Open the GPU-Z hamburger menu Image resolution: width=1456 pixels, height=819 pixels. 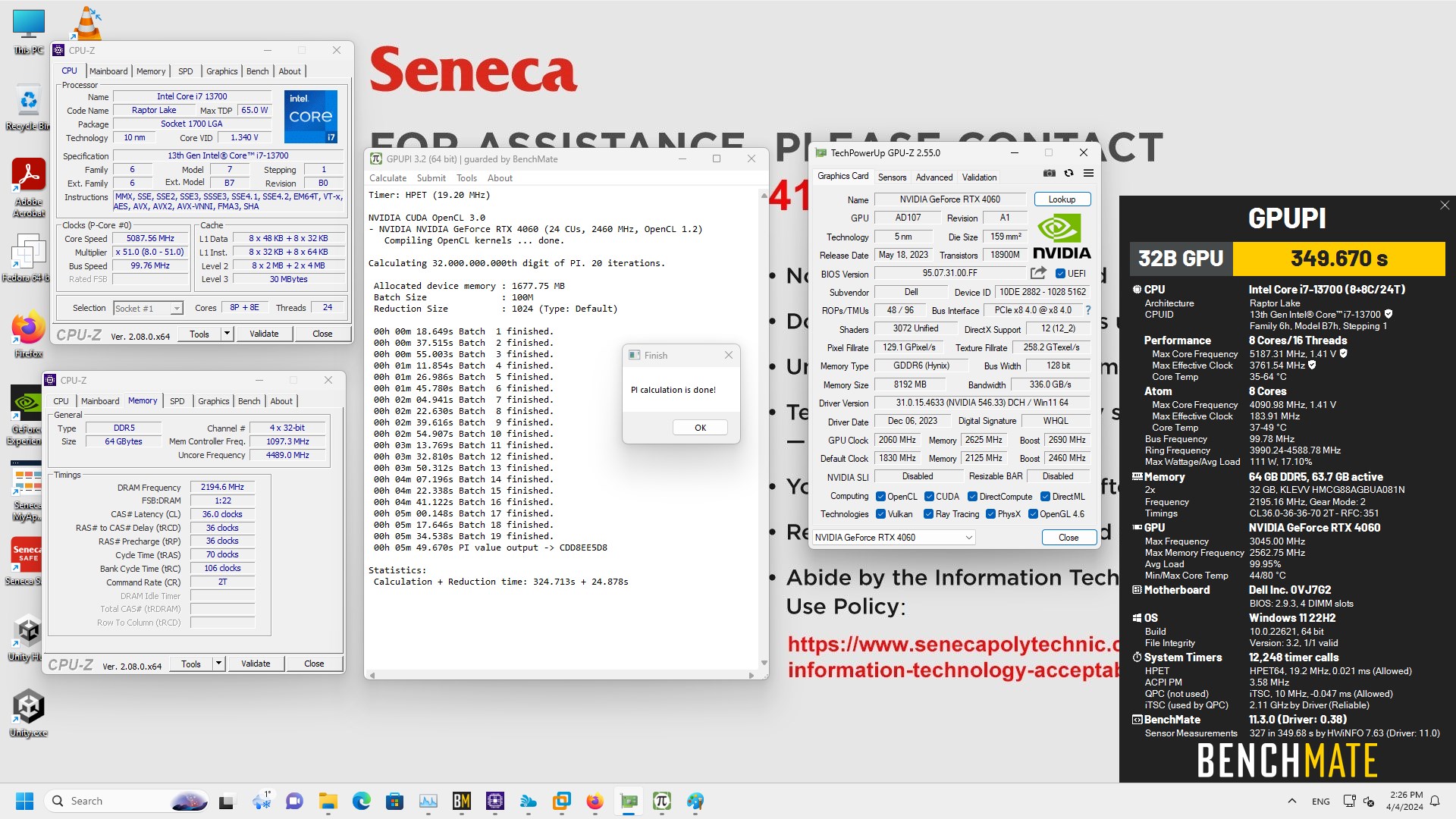pos(1088,173)
